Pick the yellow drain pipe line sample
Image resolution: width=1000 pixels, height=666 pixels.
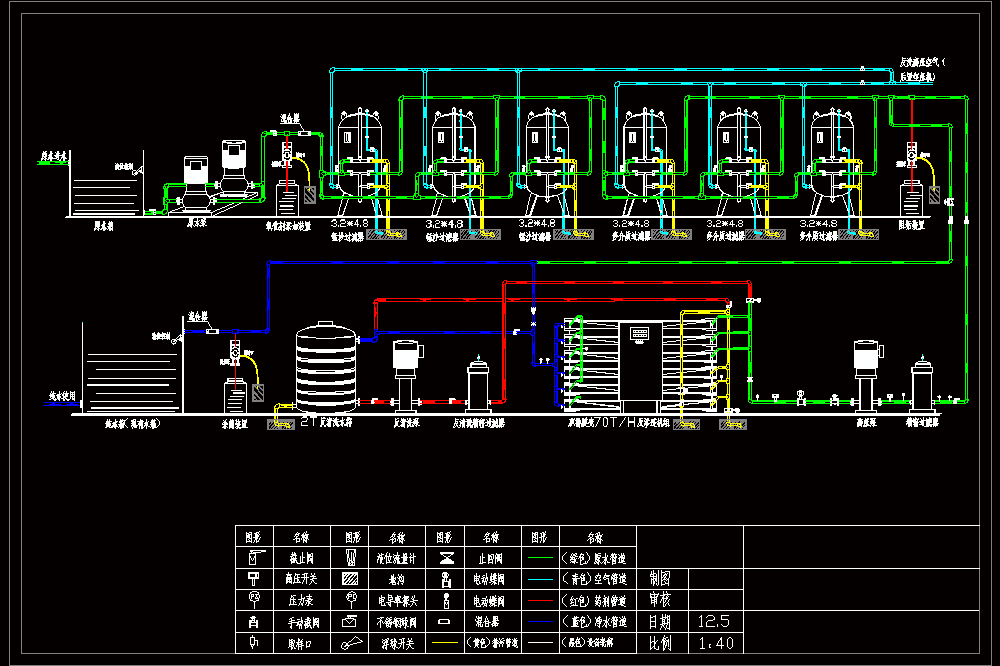445,642
